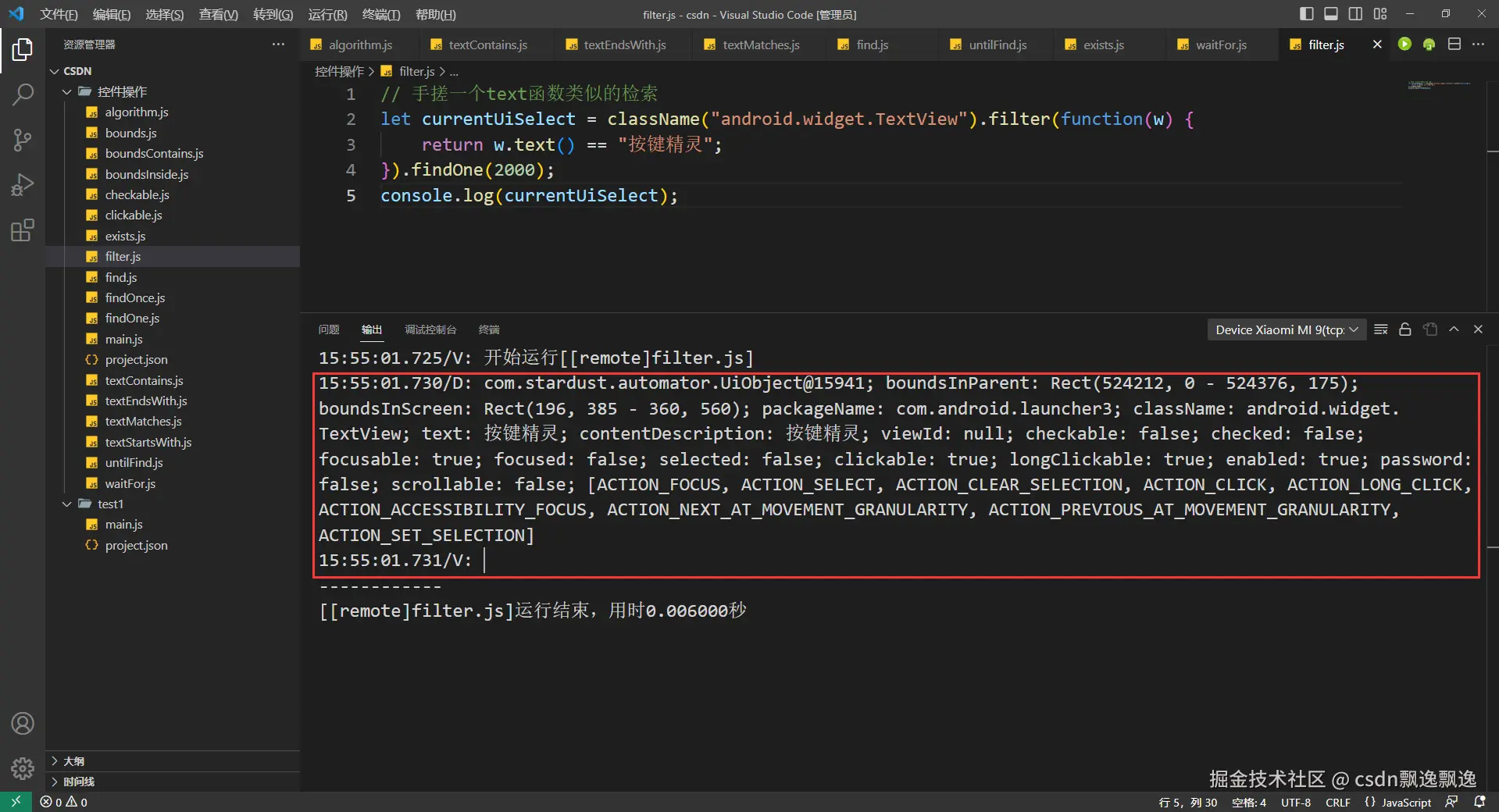Open the Manage settings gear
This screenshot has width=1499, height=812.
(x=23, y=768)
